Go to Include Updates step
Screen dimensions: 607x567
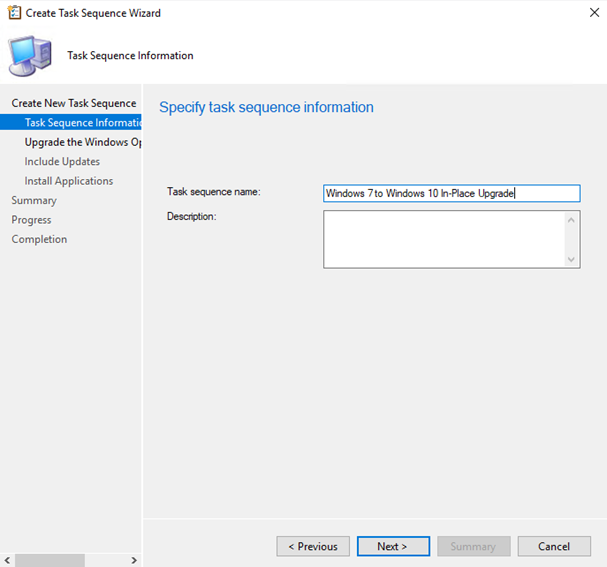(x=62, y=161)
